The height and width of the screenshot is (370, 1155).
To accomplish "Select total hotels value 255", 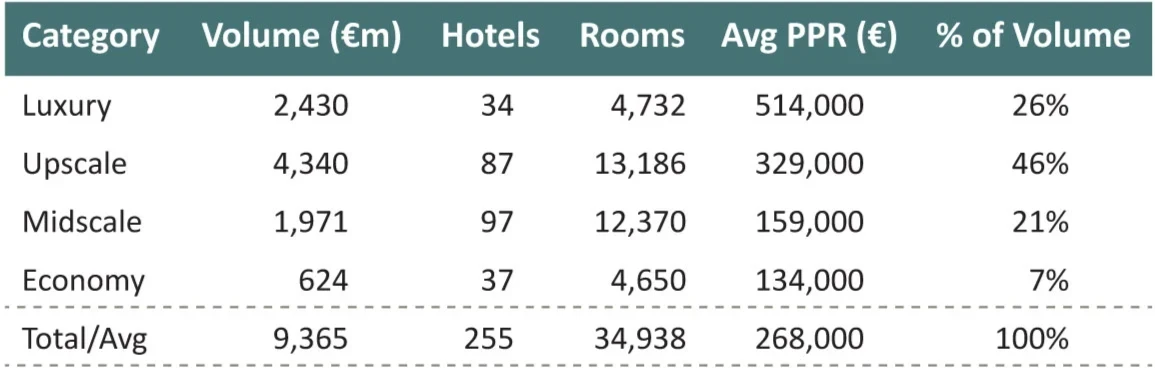I will [x=489, y=339].
